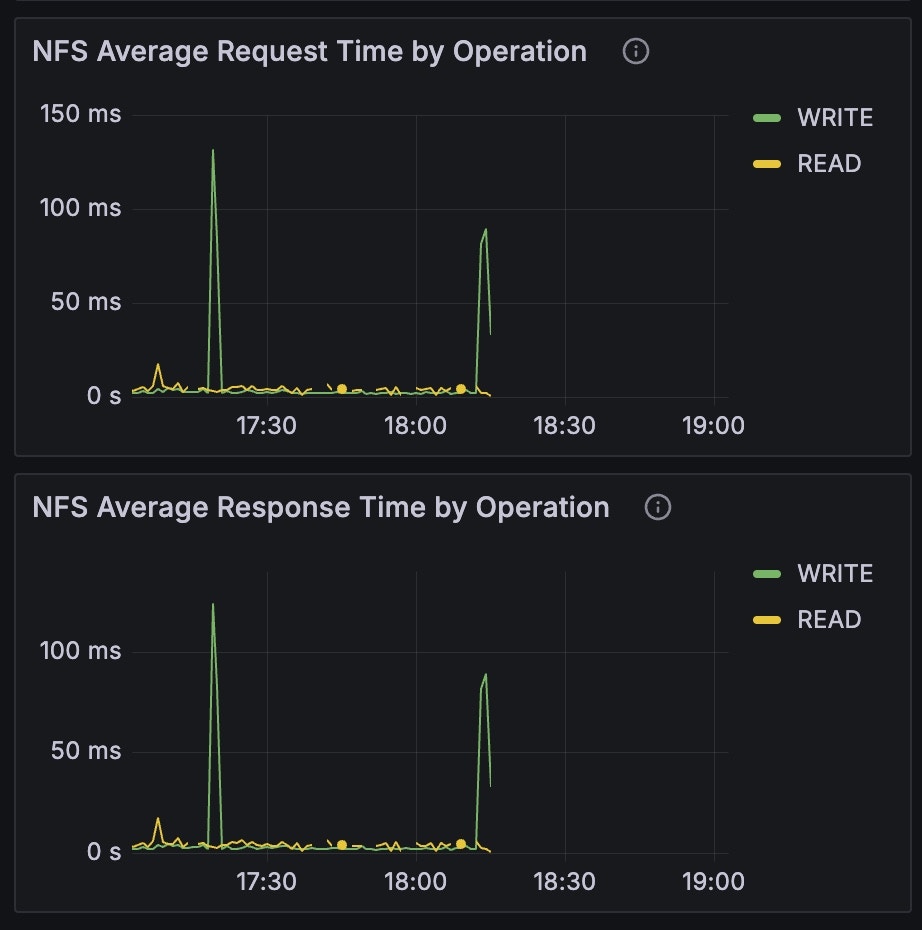Click 19:00 axis label in Request Time chart
Viewport: 922px width, 930px height.
713,426
